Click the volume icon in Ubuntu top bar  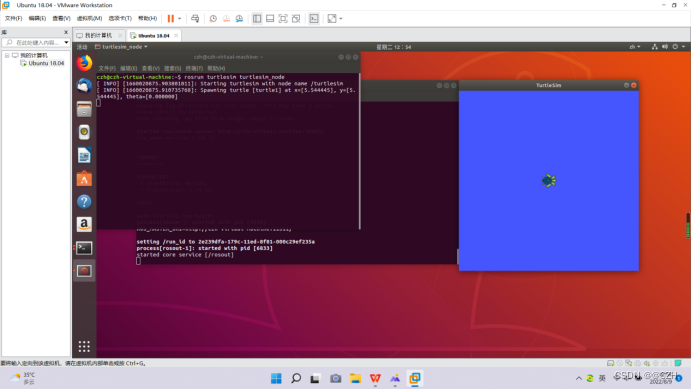coord(665,47)
